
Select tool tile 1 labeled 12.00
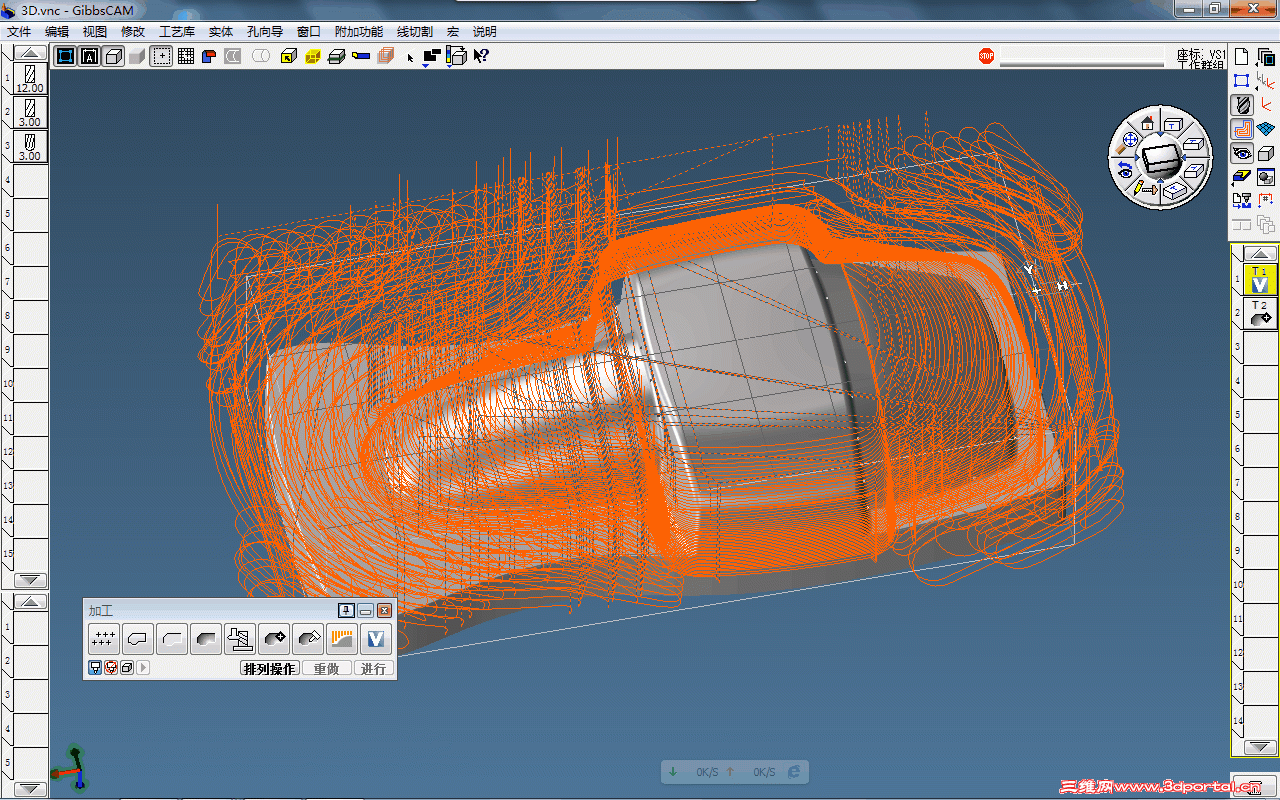point(30,79)
